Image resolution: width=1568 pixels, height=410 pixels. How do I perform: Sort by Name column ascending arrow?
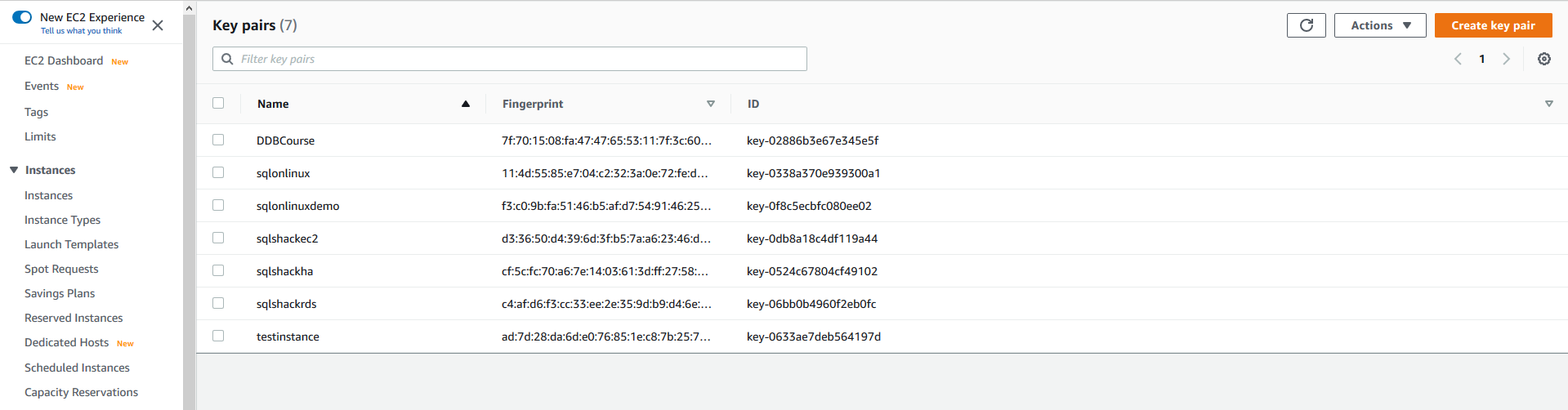pos(466,104)
